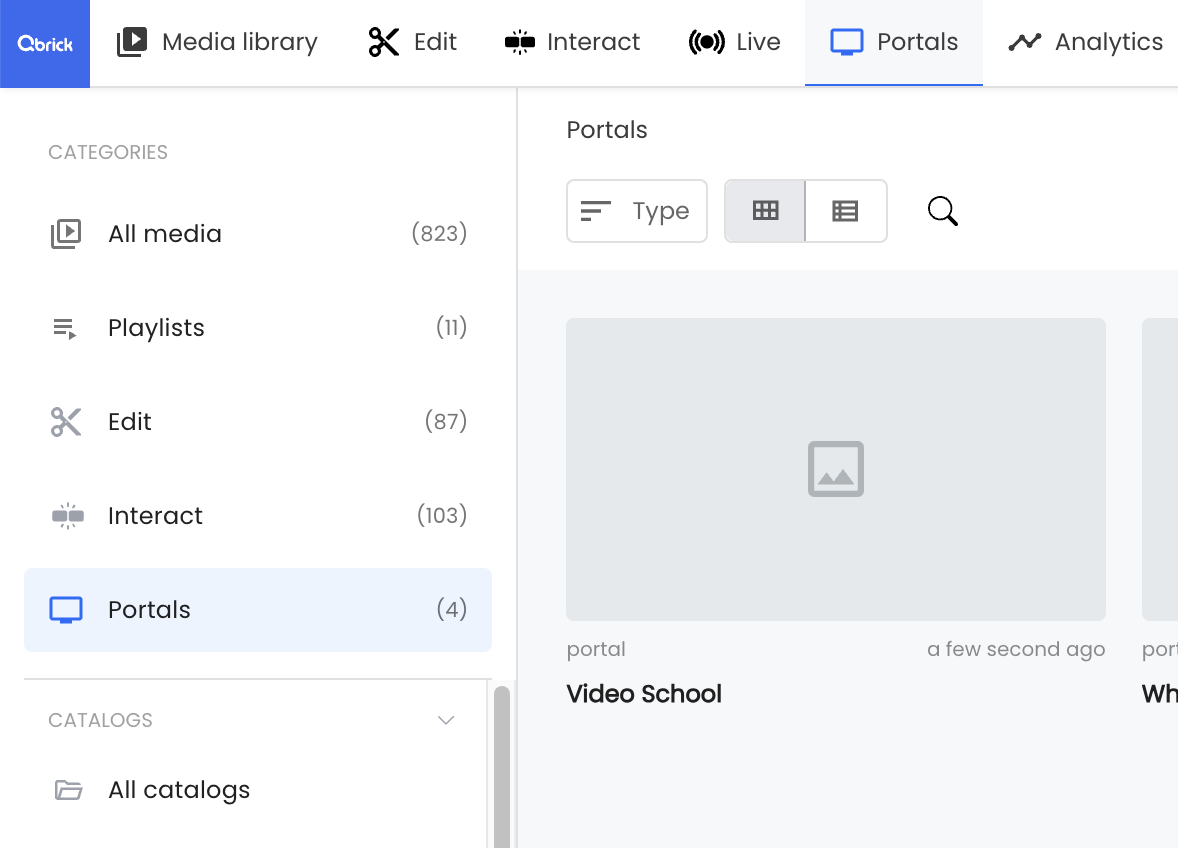Click the Portals page heading
The height and width of the screenshot is (848, 1178).
coord(607,130)
